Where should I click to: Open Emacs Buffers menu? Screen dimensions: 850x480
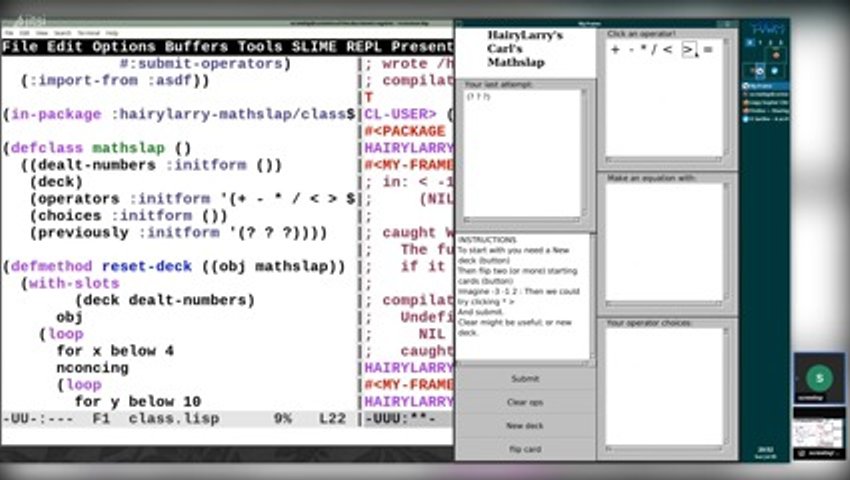point(196,47)
